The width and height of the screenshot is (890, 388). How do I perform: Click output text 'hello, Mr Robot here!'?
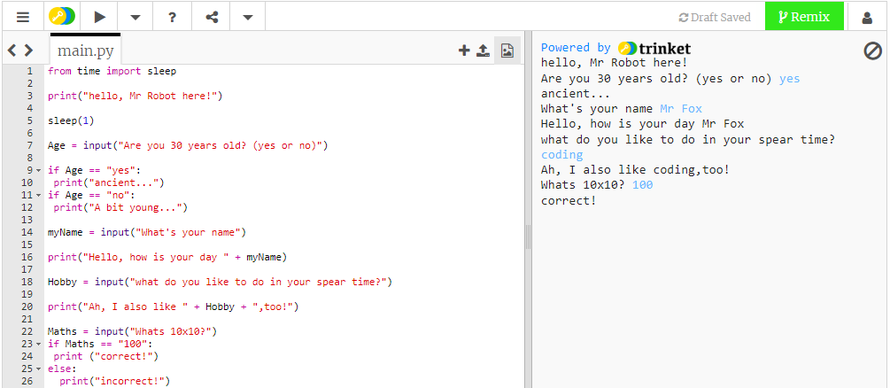614,63
